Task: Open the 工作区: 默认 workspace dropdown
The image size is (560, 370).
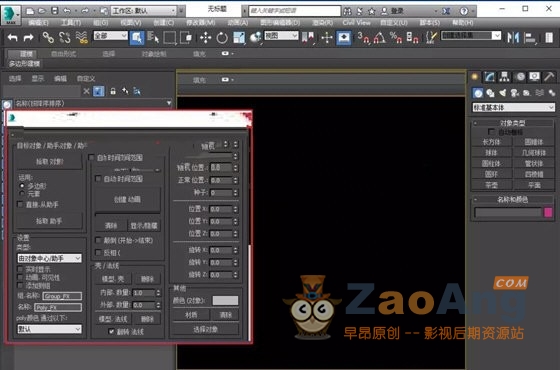Action: (144, 11)
